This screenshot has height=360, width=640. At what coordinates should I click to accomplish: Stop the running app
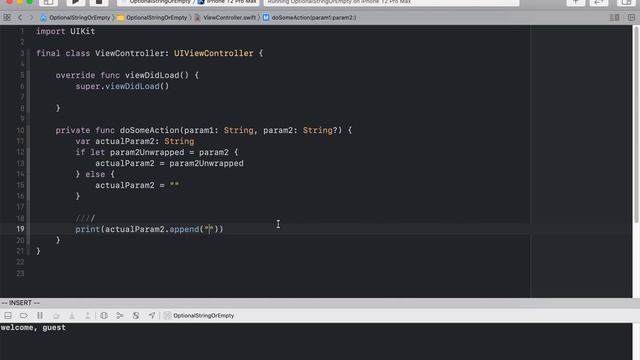tap(99, 2)
